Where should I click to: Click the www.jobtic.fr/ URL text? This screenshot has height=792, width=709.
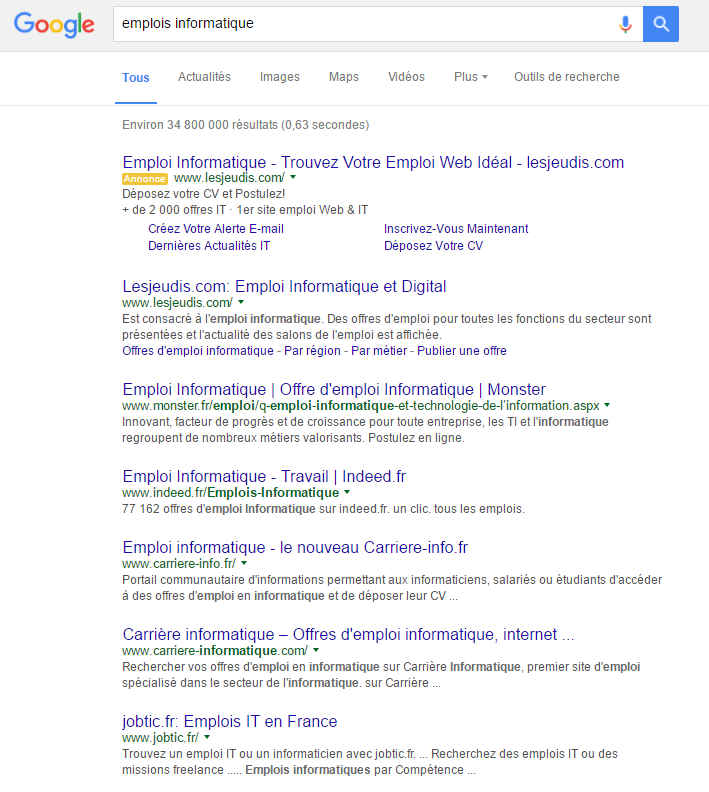coord(161,737)
